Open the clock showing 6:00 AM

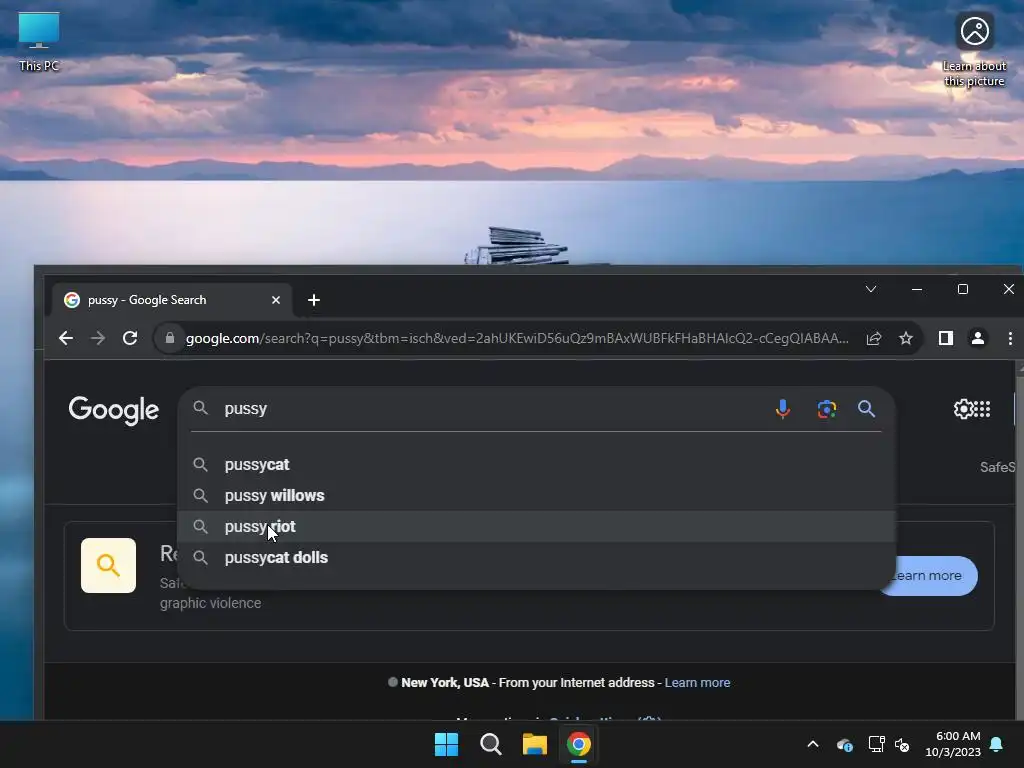[x=953, y=744]
